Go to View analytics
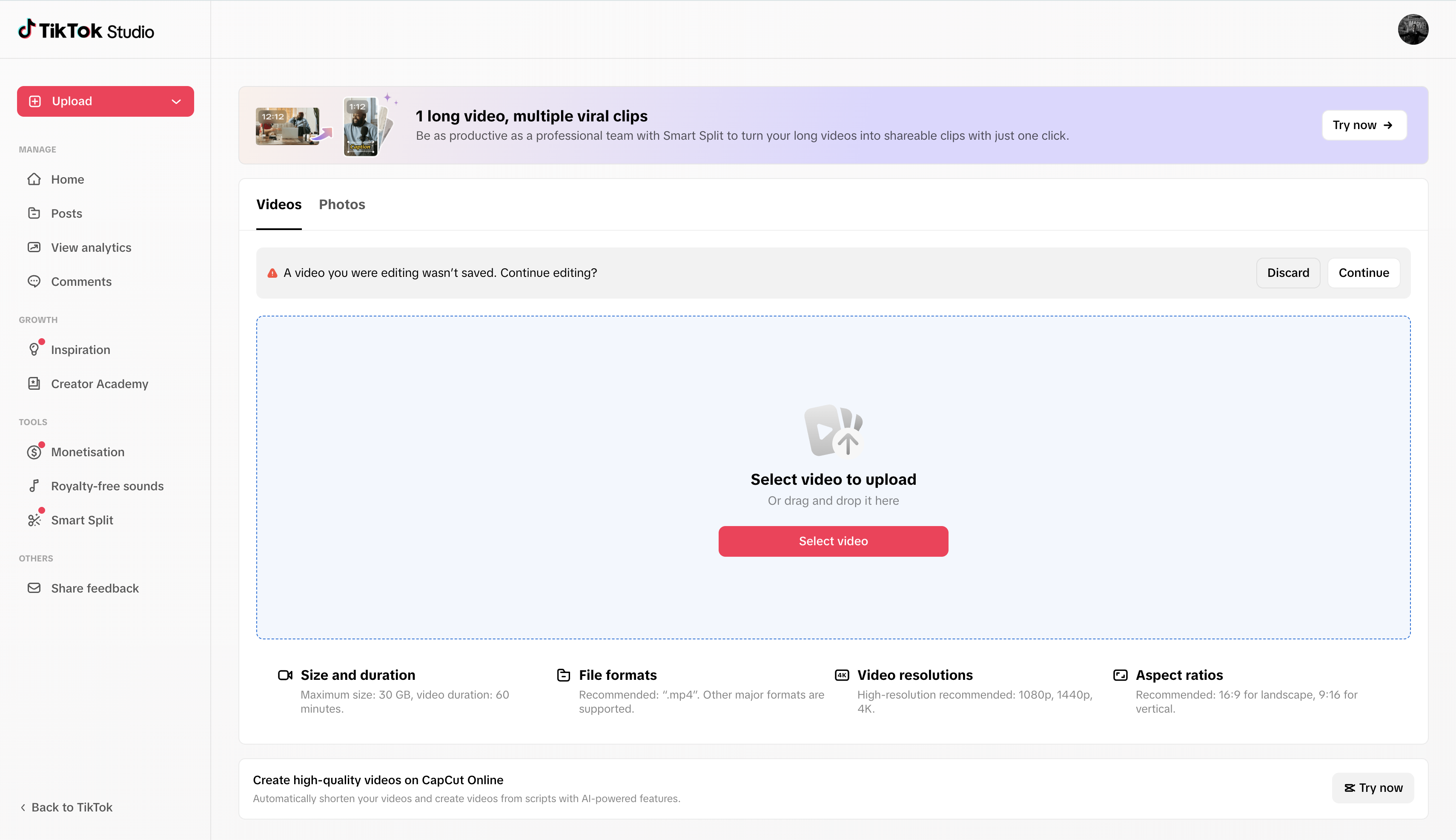The image size is (1456, 840). pyautogui.click(x=105, y=247)
